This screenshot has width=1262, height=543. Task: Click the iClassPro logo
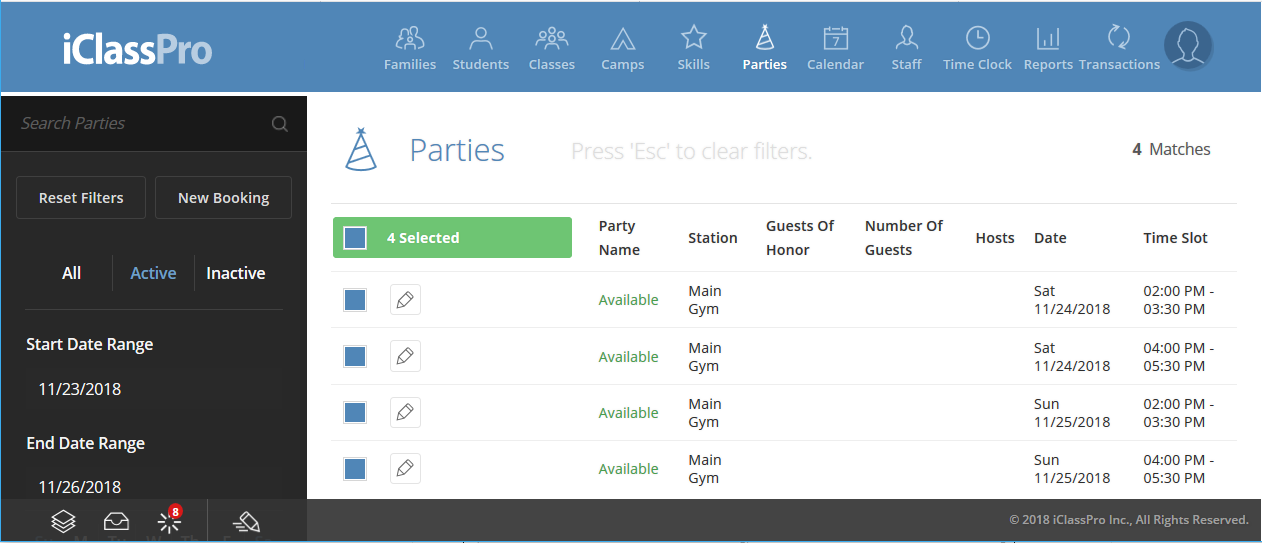tap(137, 48)
